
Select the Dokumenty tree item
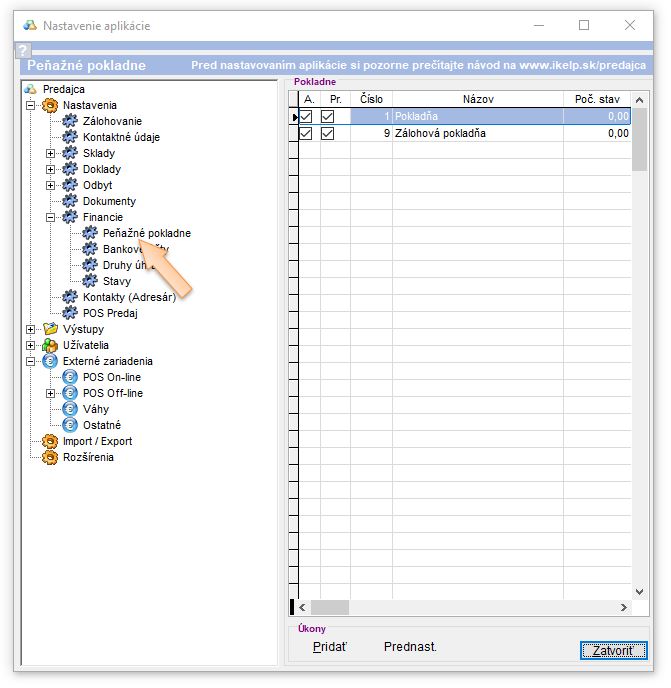pyautogui.click(x=109, y=201)
